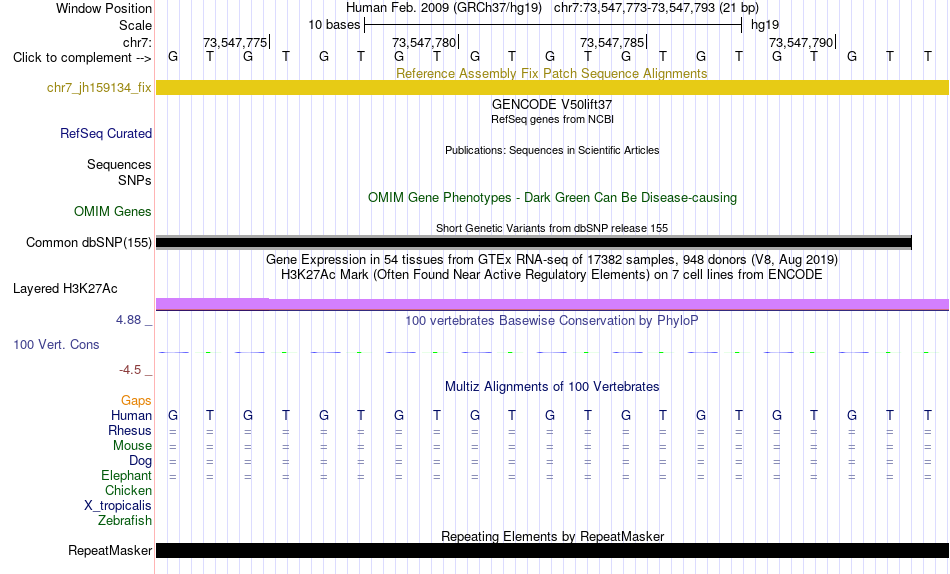This screenshot has width=950, height=574.
Task: Click the chr7:73,547,773-73,547,793 (21 bp) range text
Action: (656, 8)
